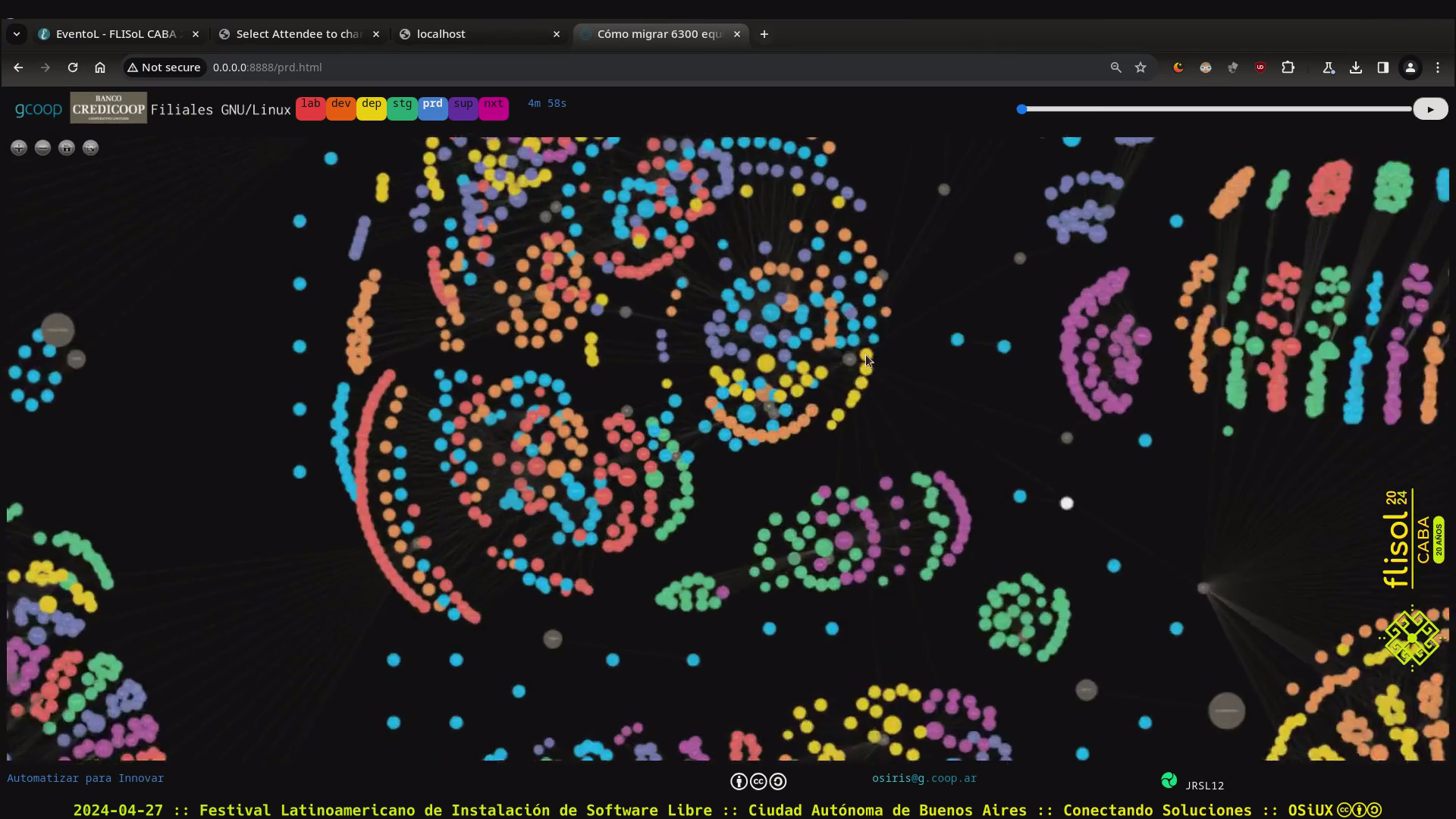Select the blue prd environment tag
Screen dimensions: 1456x819
pyautogui.click(x=433, y=108)
